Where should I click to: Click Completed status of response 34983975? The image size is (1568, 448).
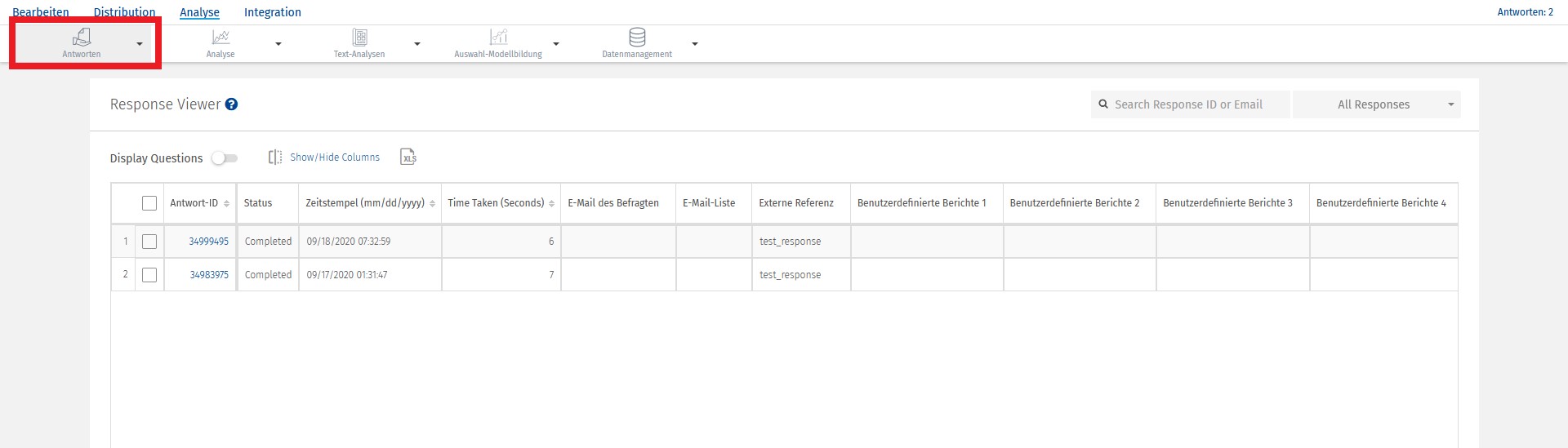(x=268, y=275)
